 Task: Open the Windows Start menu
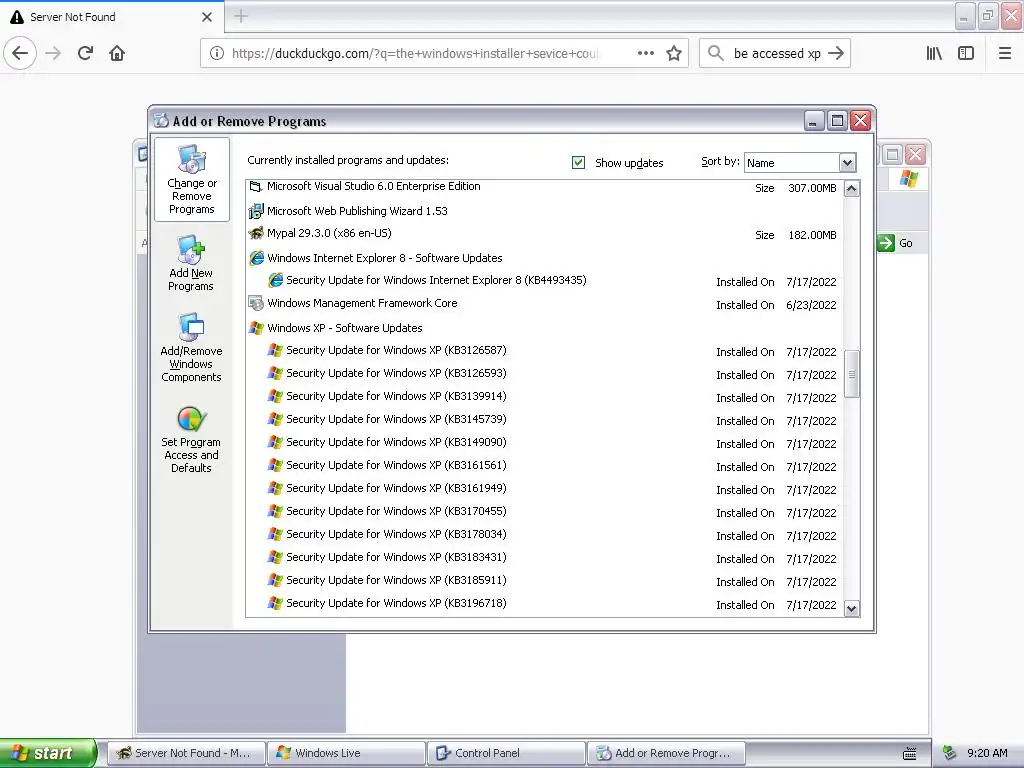point(48,753)
